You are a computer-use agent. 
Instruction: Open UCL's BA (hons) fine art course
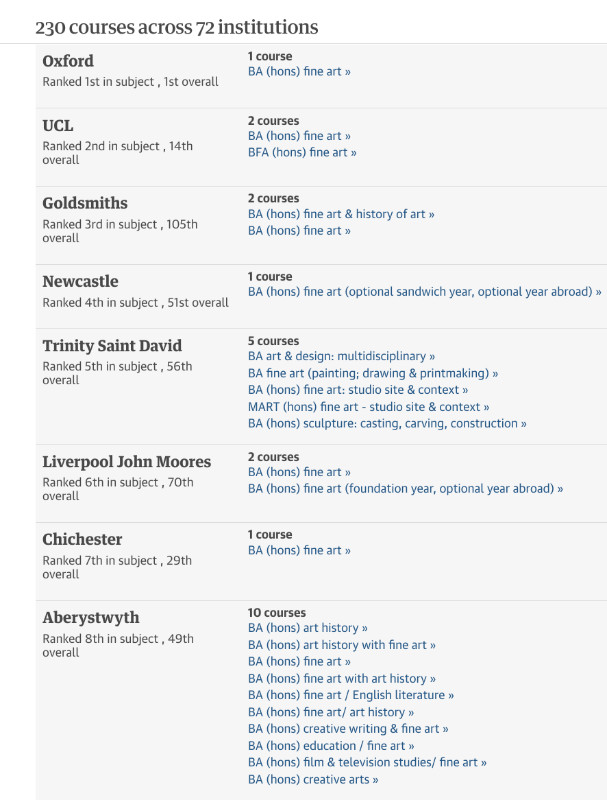tap(299, 136)
